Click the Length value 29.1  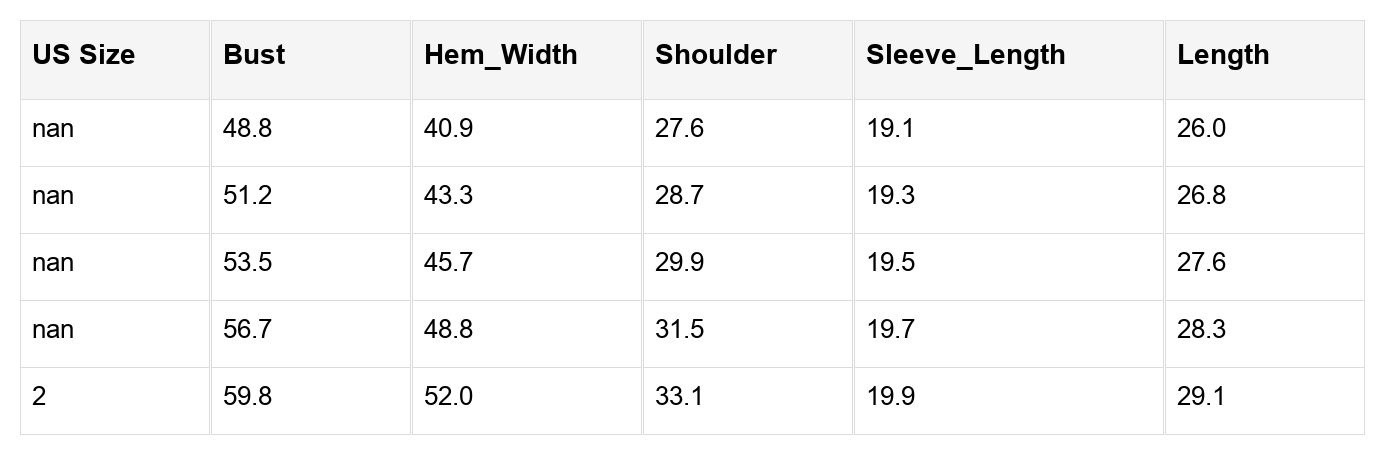pos(1201,397)
